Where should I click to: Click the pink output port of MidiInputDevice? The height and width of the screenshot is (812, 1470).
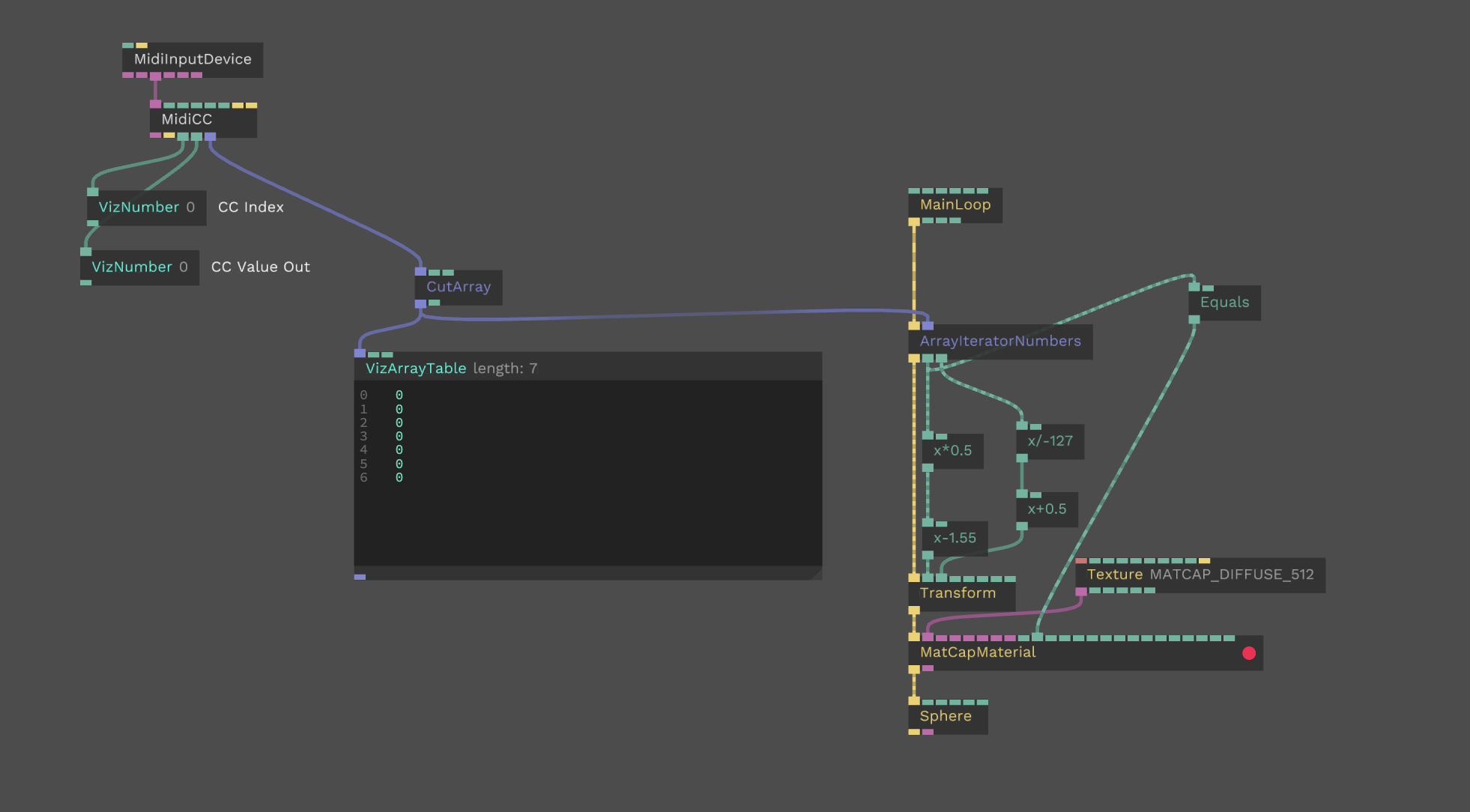(155, 75)
